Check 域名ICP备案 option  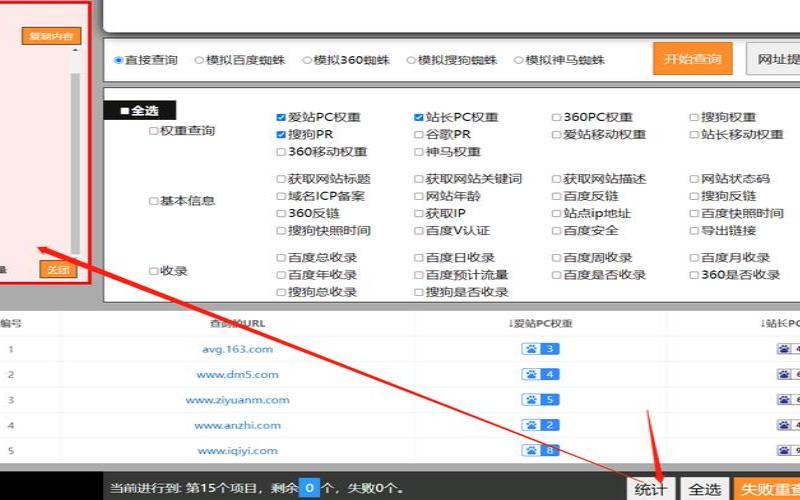click(281, 196)
